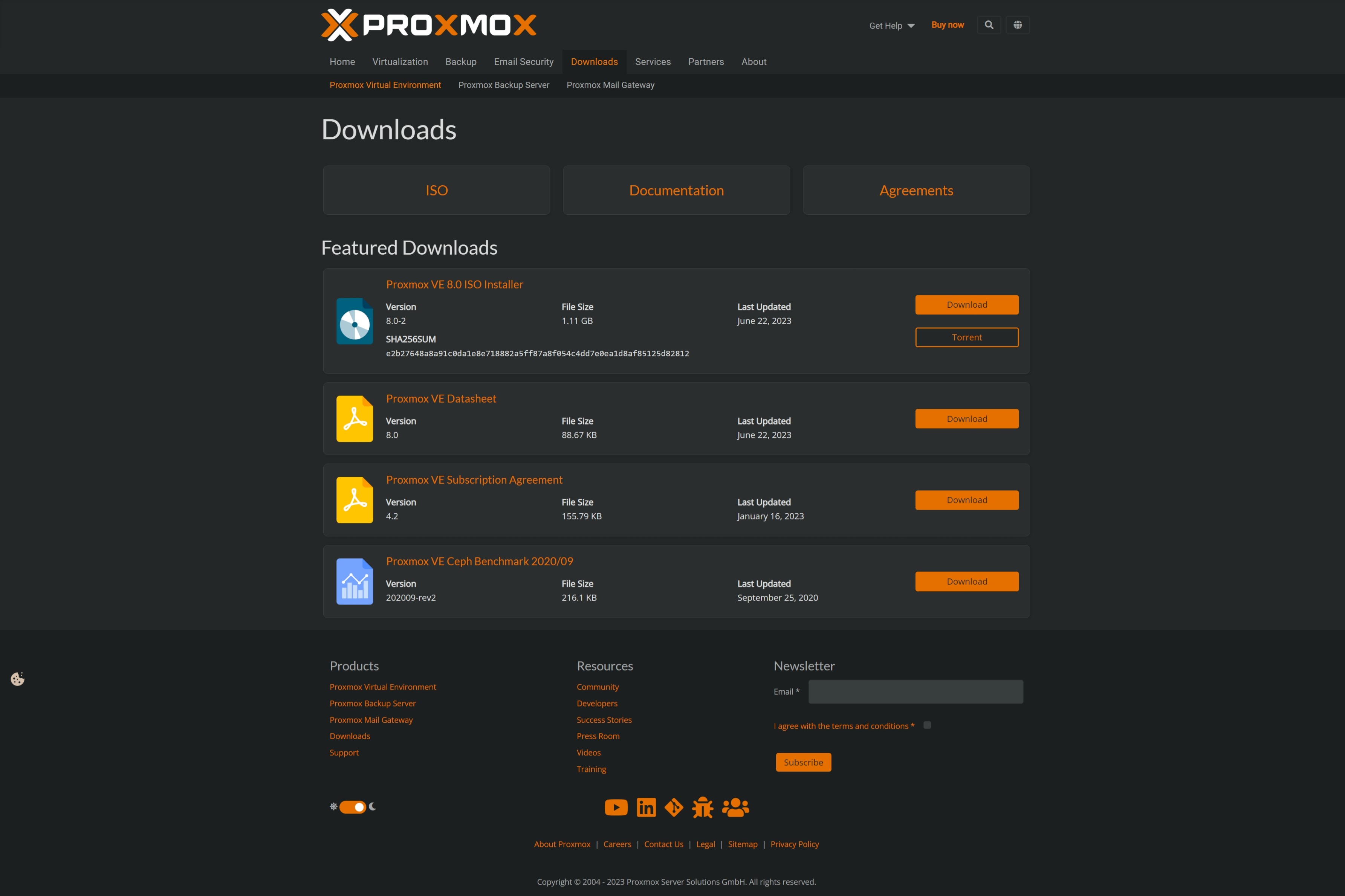The height and width of the screenshot is (896, 1345).
Task: Click the ISO disc file icon
Action: point(355,321)
